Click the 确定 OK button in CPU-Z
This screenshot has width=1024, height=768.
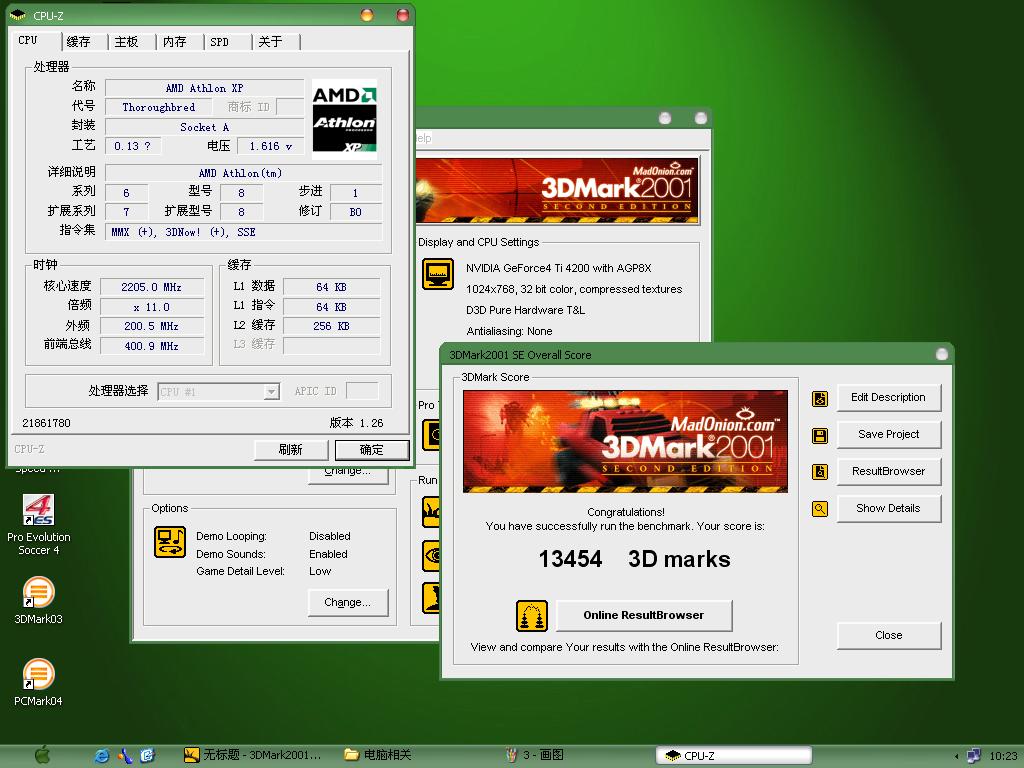(372, 449)
